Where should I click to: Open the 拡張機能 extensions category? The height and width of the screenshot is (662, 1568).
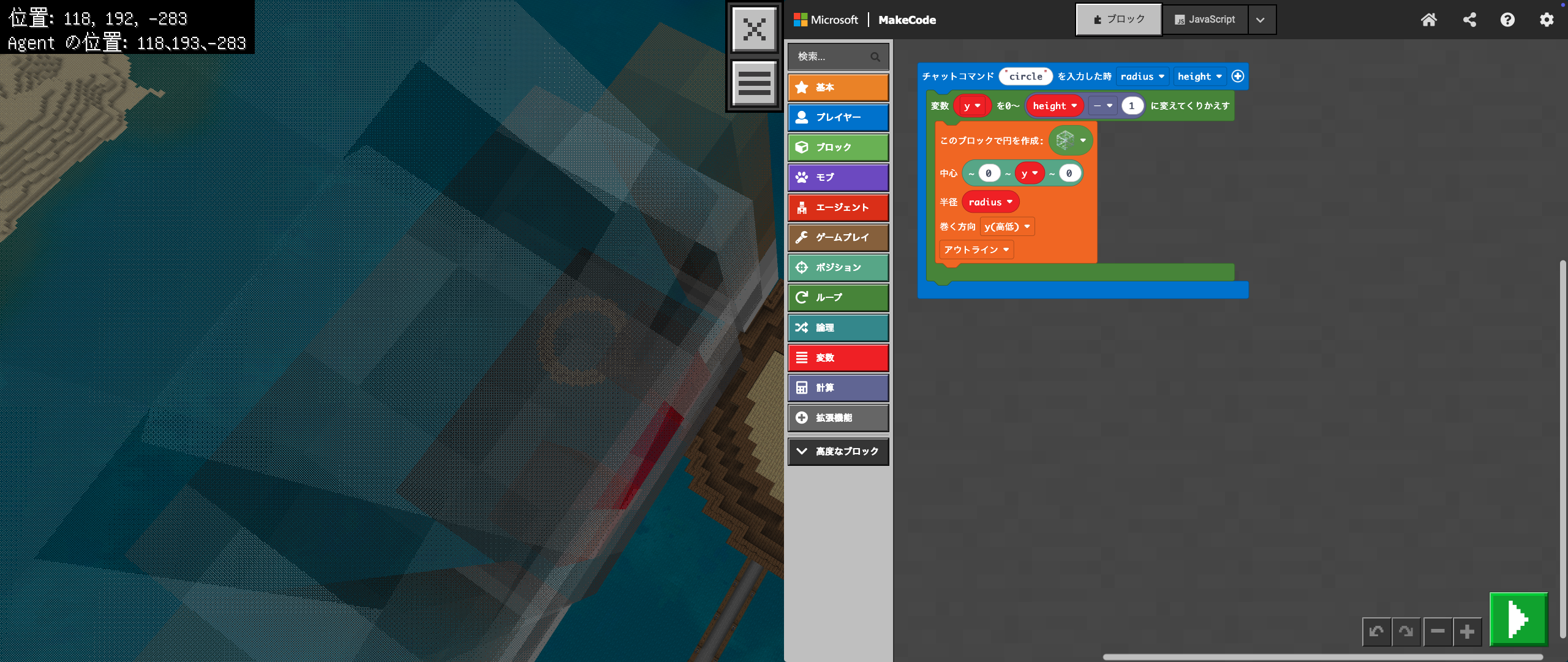point(838,418)
